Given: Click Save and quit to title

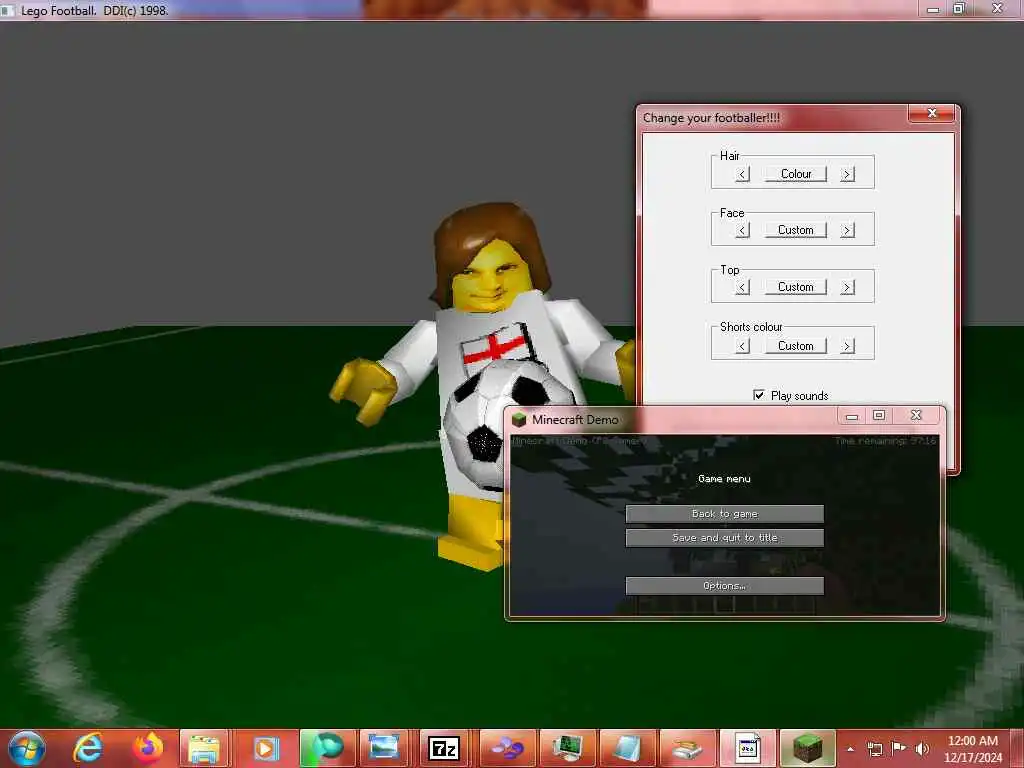Looking at the screenshot, I should click(724, 537).
